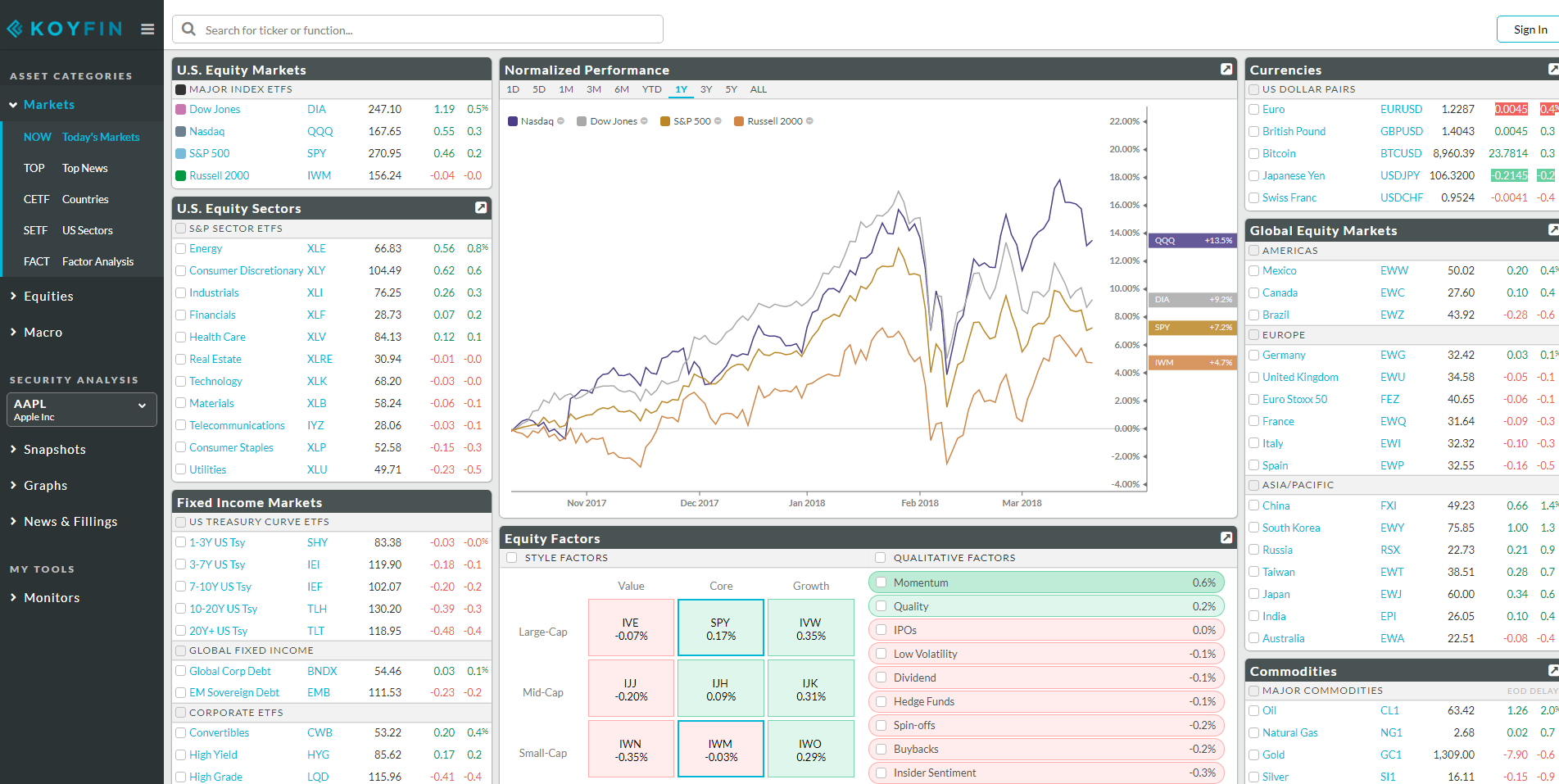The image size is (1559, 784).
Task: Open the High Yield ETF link
Action: pyautogui.click(x=213, y=755)
